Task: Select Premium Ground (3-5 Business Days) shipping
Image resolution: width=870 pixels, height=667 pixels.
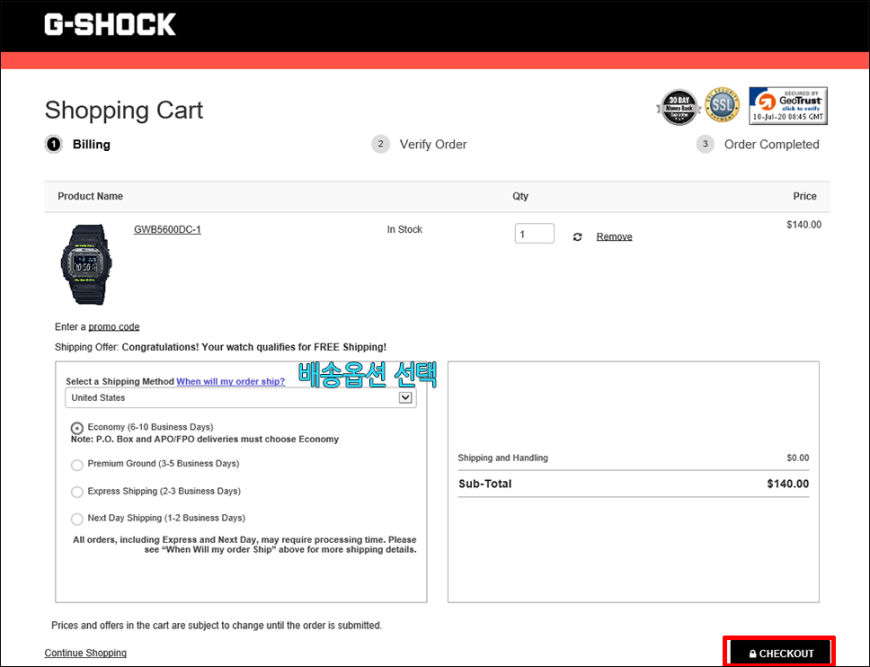Action: [x=77, y=464]
